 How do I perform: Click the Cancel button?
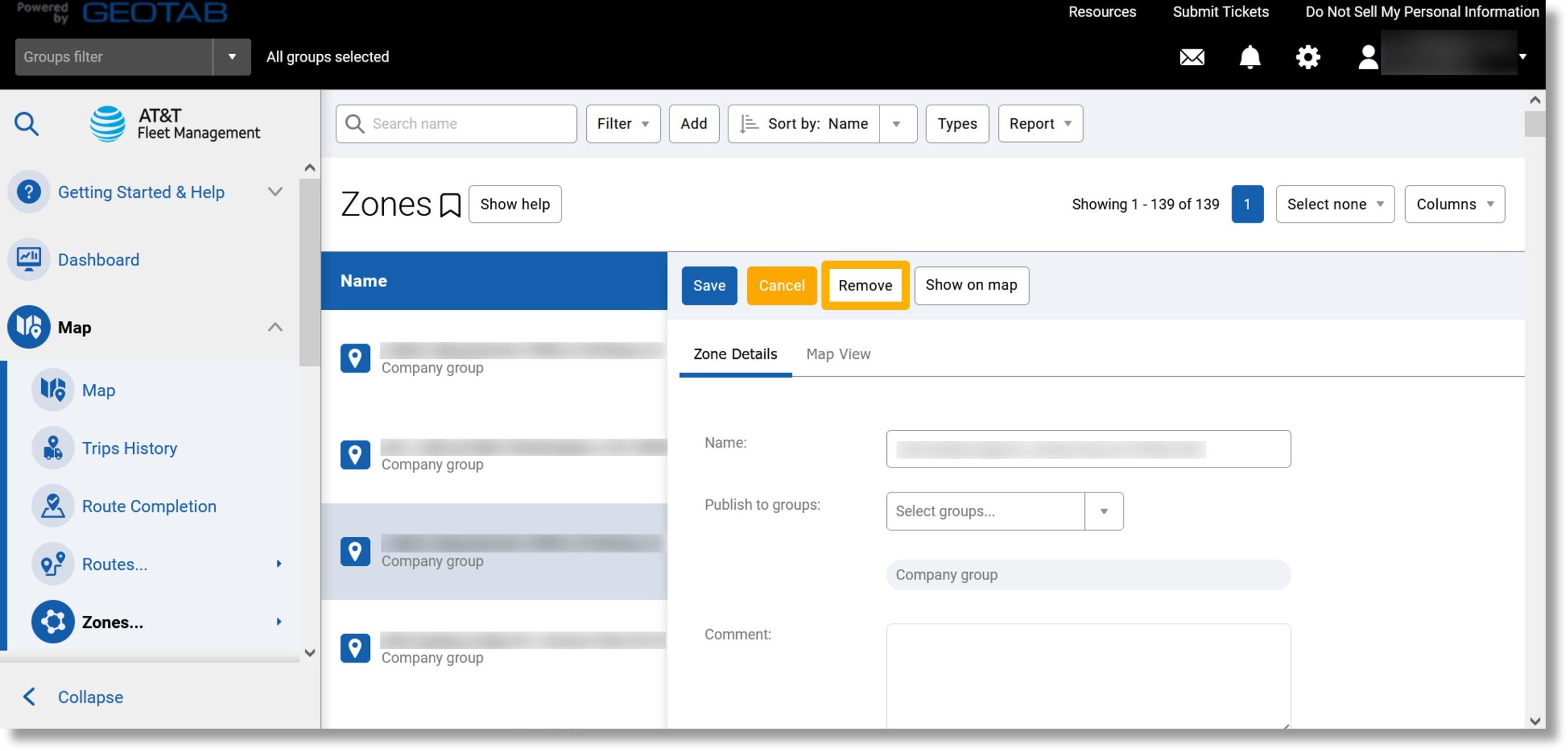782,285
